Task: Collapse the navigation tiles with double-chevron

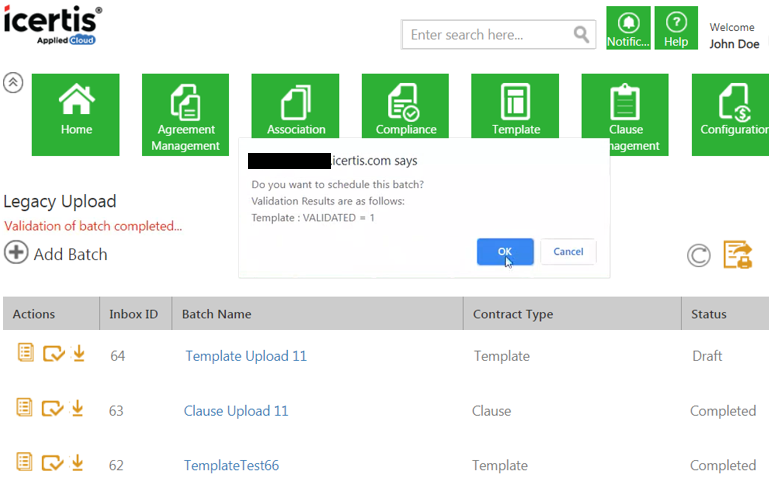Action: click(13, 82)
